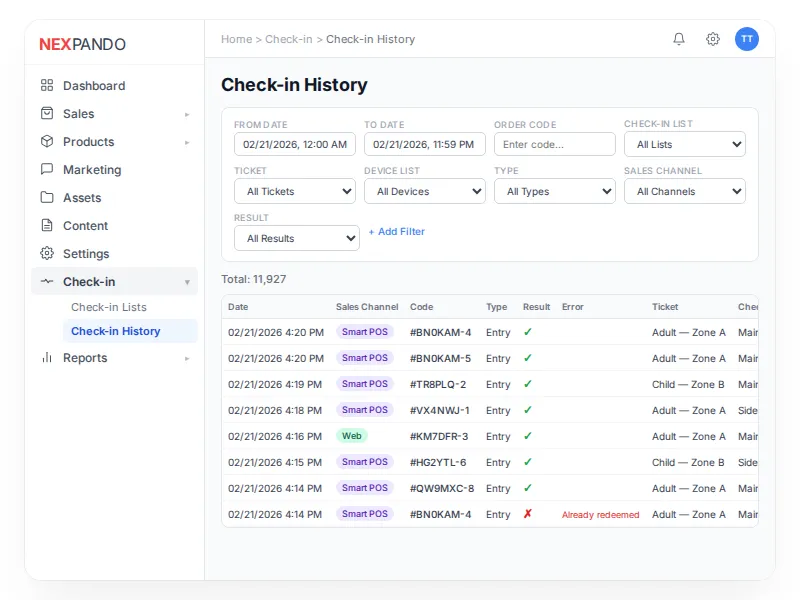800x600 pixels.
Task: Select Check-in History submenu item
Action: coord(130,331)
